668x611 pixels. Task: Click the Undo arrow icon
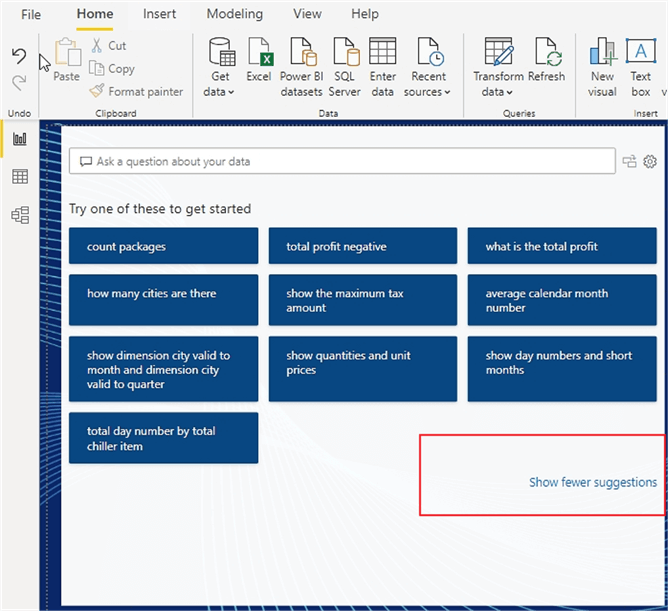point(19,56)
